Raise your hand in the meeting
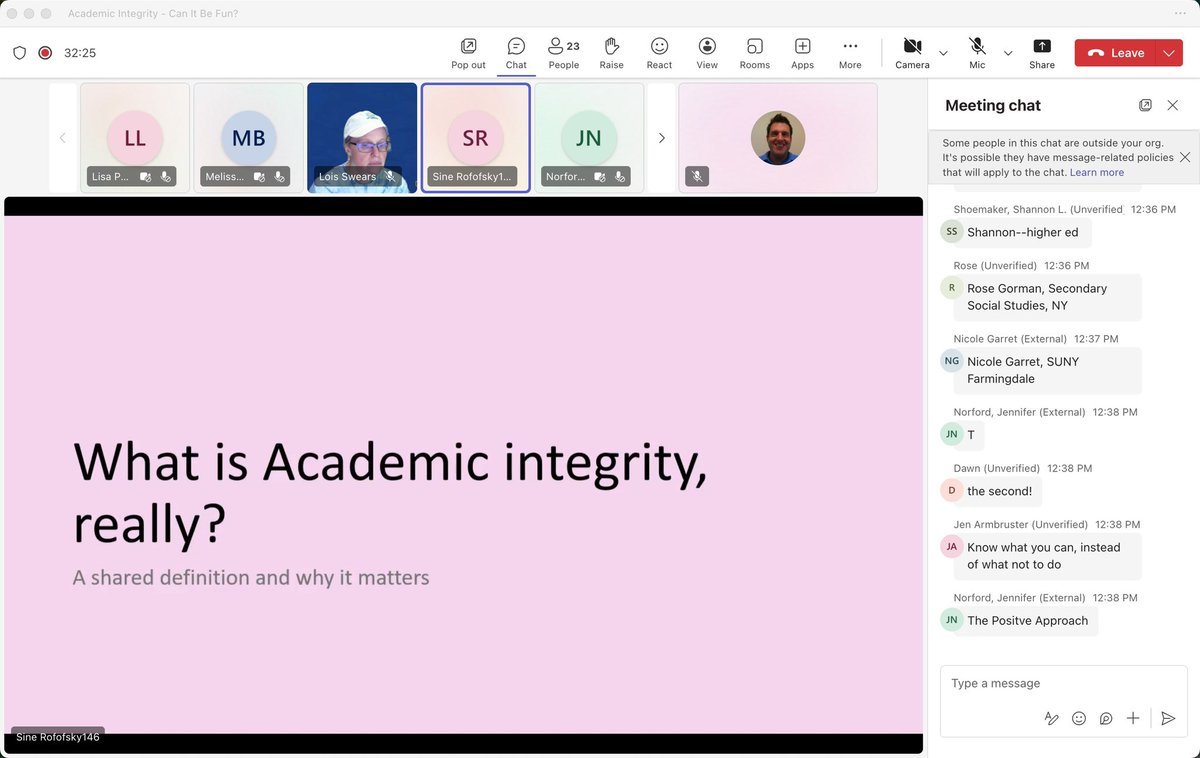The width and height of the screenshot is (1200, 758). click(612, 53)
